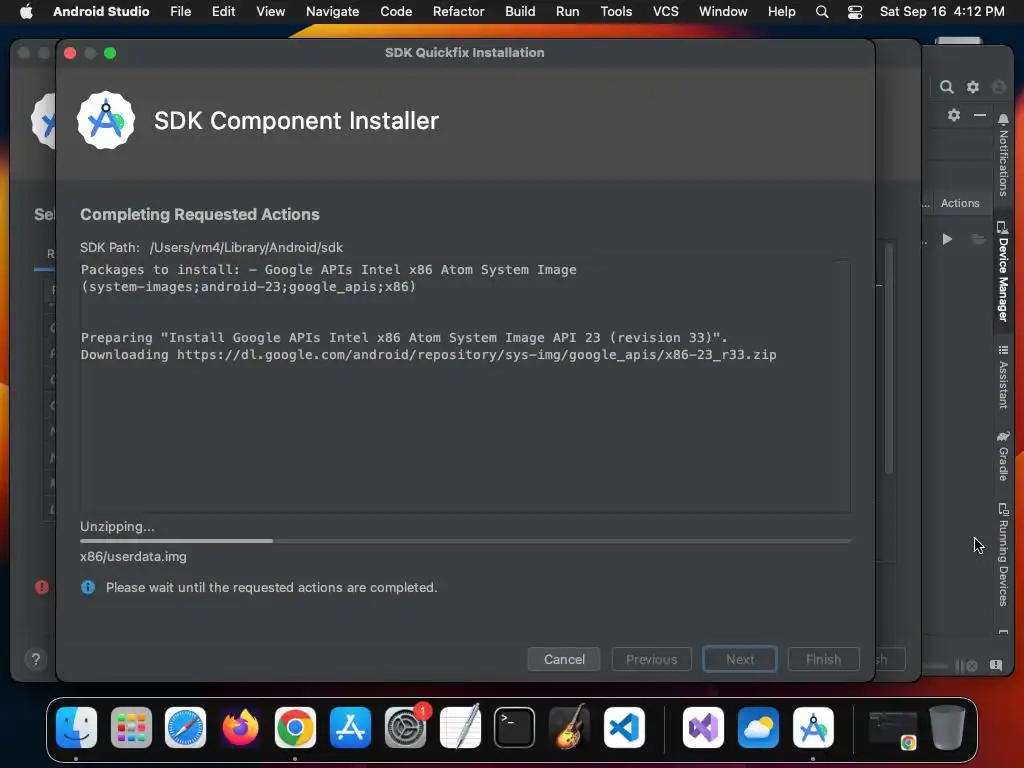Open the Apple menu

tap(26, 12)
